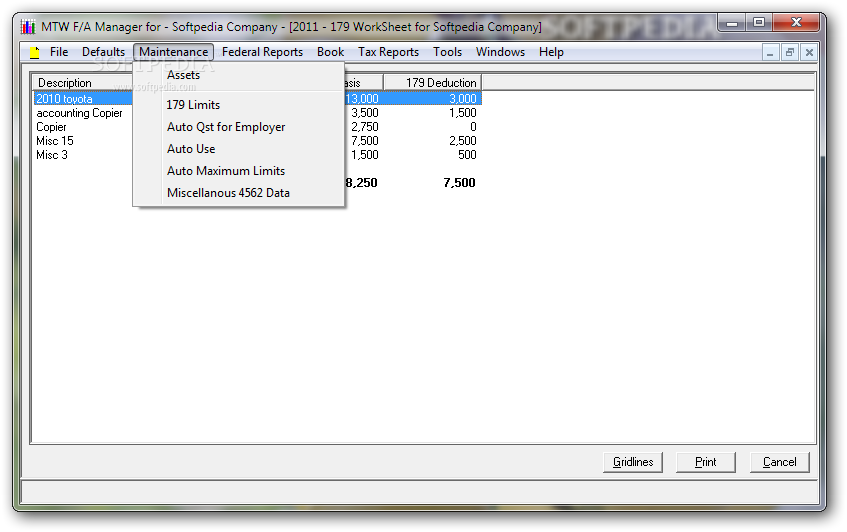Click the 1,500 deduction for accounting Copier
This screenshot has height=532, width=847.
463,113
